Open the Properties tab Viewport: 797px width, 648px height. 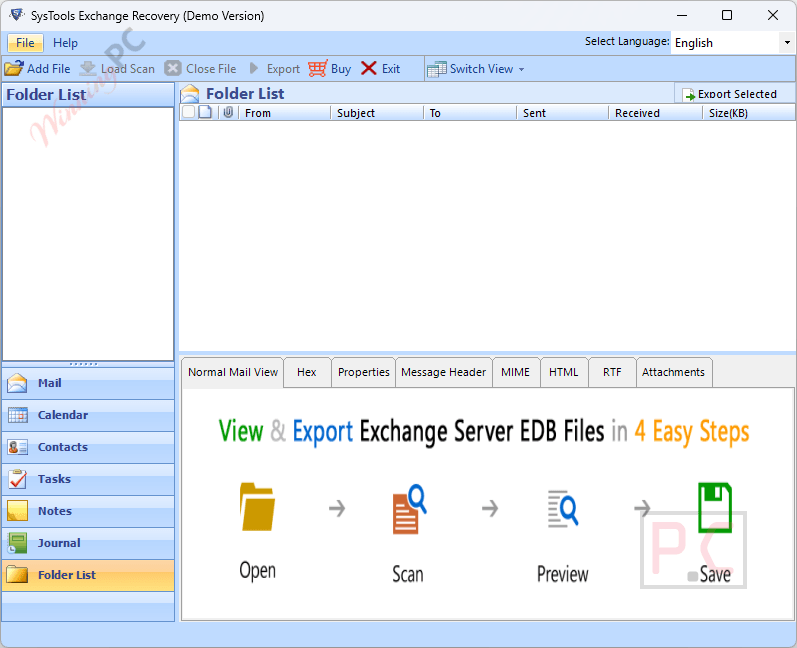[x=363, y=372]
